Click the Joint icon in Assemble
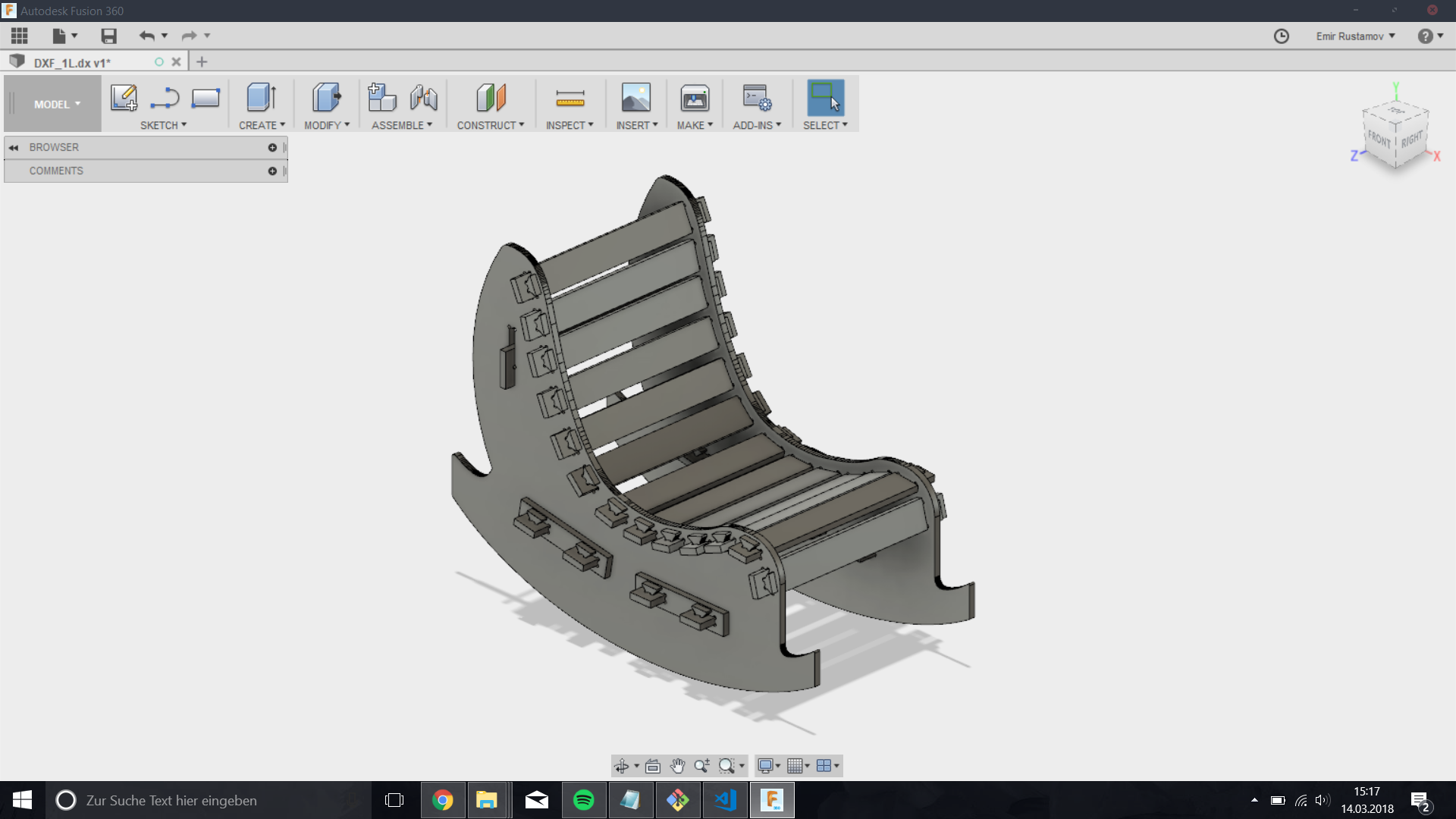The image size is (1456, 819). (424, 98)
